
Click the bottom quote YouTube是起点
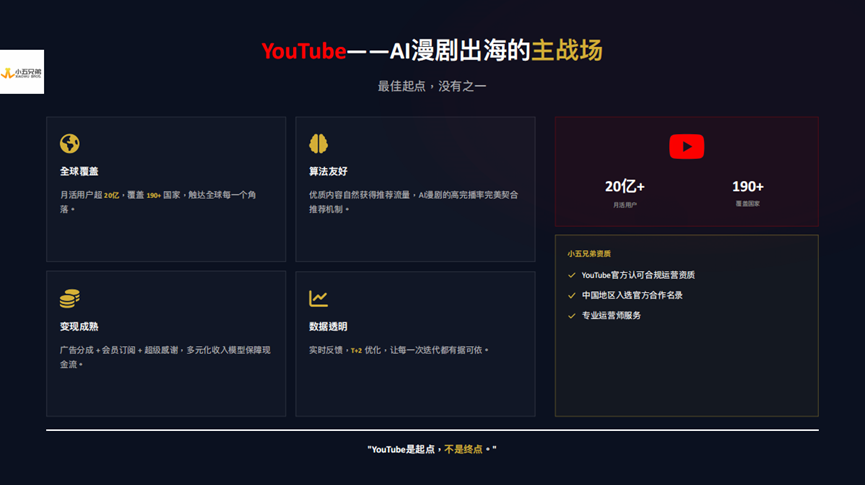[432, 450]
